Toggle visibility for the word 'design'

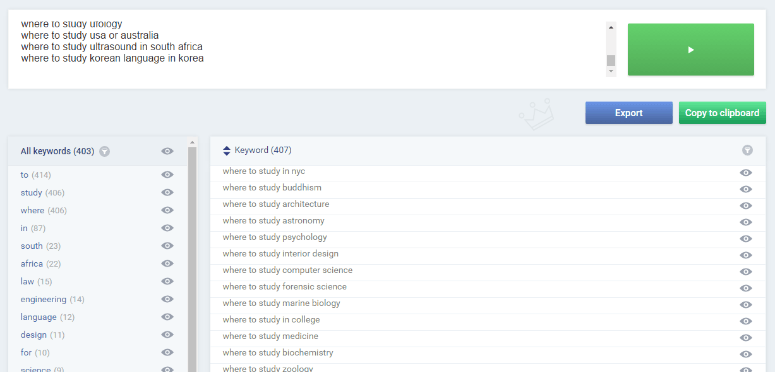pos(167,335)
